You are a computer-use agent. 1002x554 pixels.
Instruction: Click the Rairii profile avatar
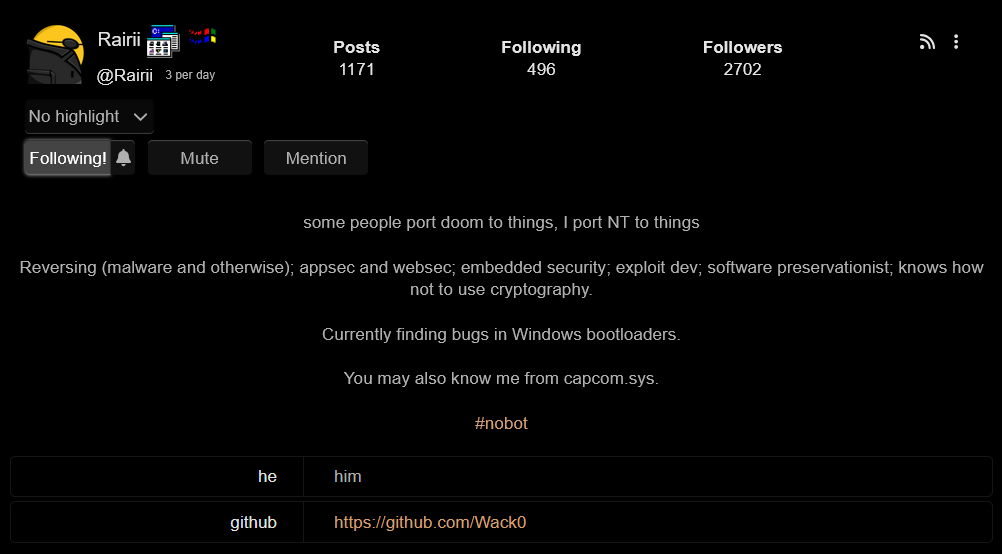(55, 55)
